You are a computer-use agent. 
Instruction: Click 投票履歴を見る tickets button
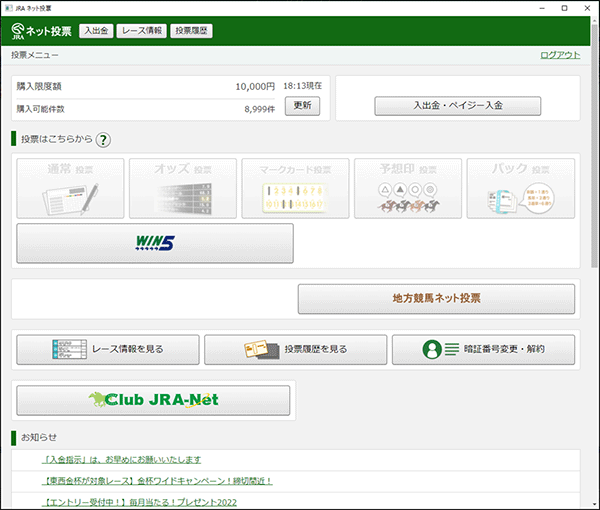click(x=295, y=349)
